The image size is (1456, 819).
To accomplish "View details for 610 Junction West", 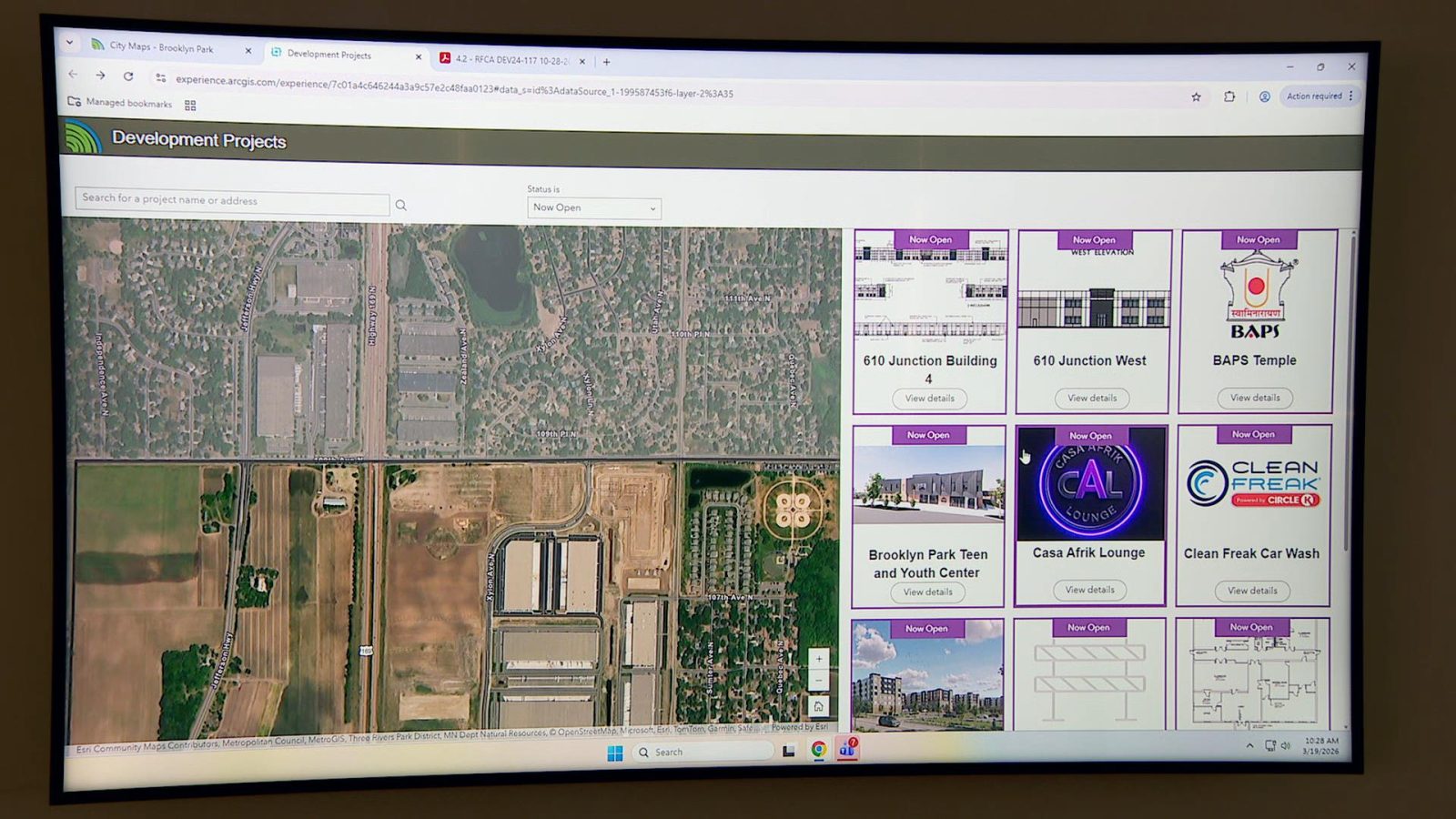I will (x=1091, y=398).
